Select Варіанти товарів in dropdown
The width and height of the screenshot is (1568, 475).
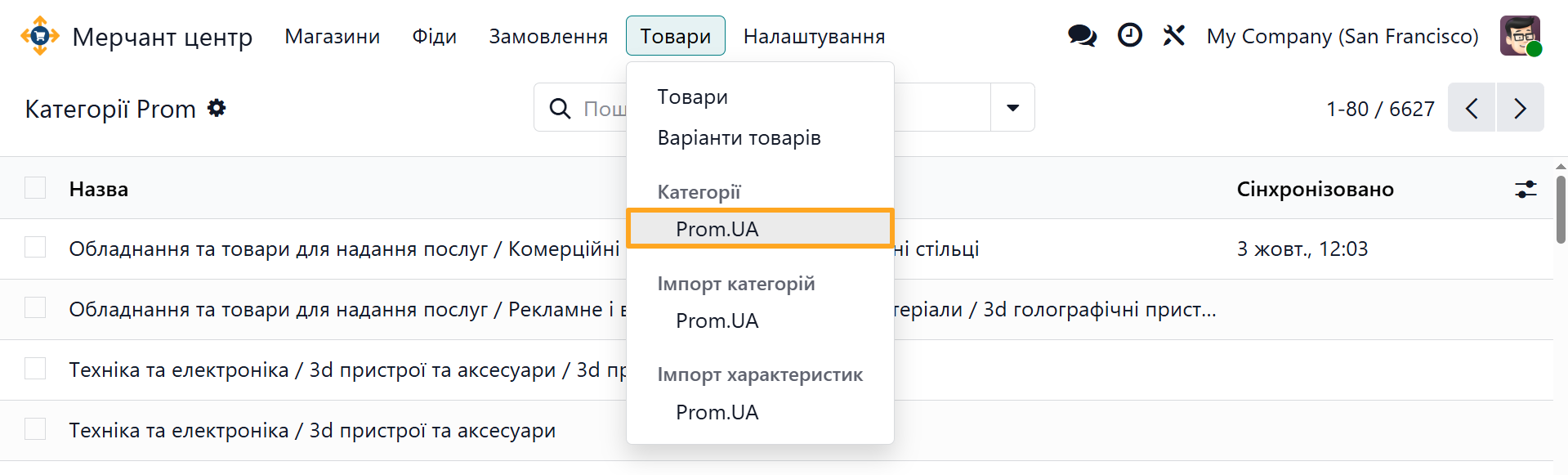(739, 137)
